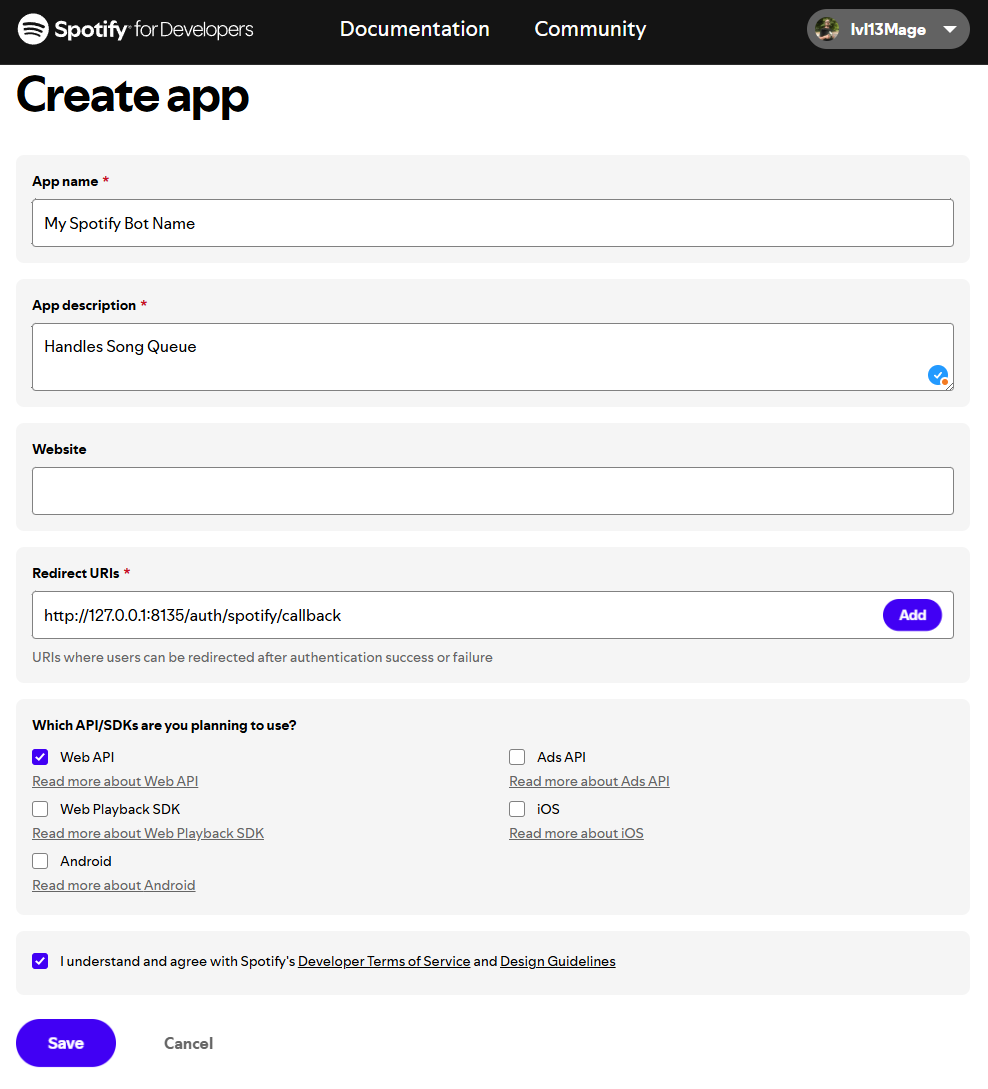
Task: Click the 'Create app' page heading
Action: click(x=132, y=96)
